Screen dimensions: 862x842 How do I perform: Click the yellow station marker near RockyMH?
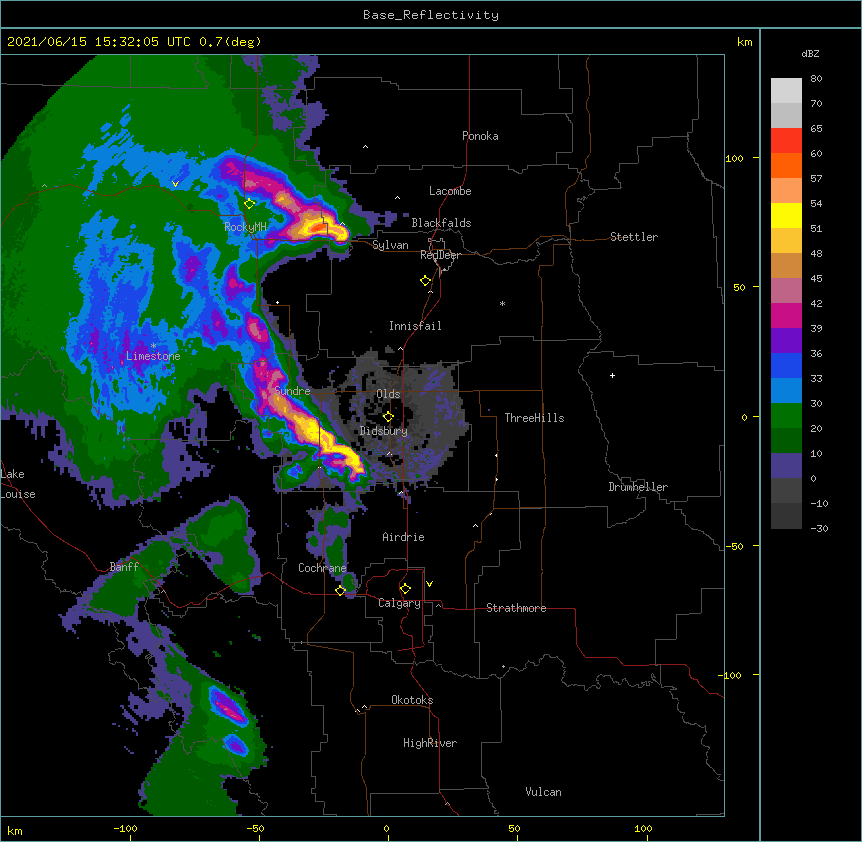(x=250, y=204)
